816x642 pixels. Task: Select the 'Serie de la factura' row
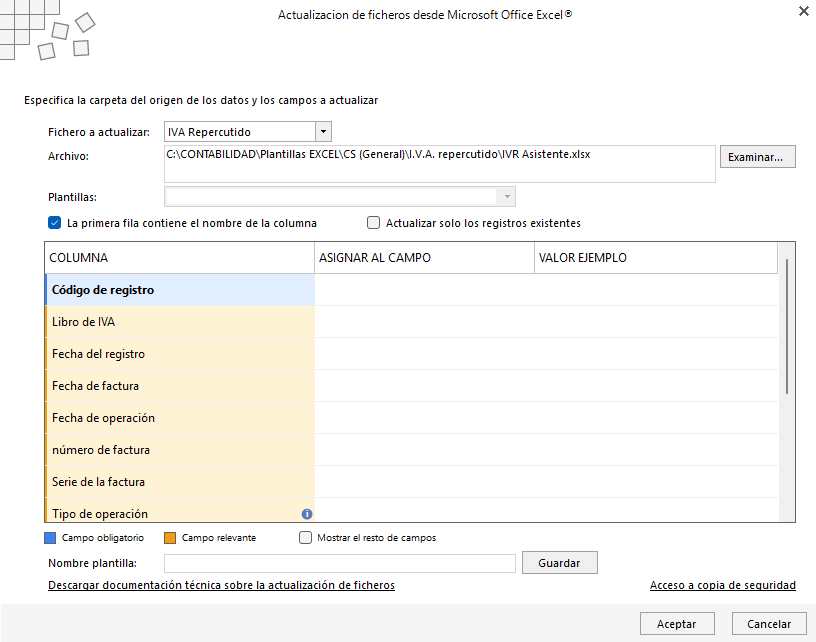[x=411, y=482]
